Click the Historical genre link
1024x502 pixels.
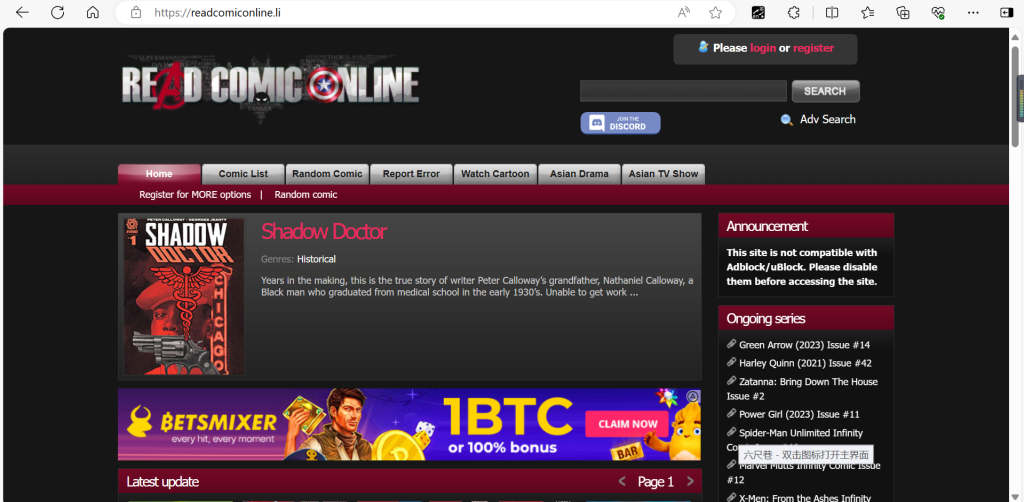[316, 259]
